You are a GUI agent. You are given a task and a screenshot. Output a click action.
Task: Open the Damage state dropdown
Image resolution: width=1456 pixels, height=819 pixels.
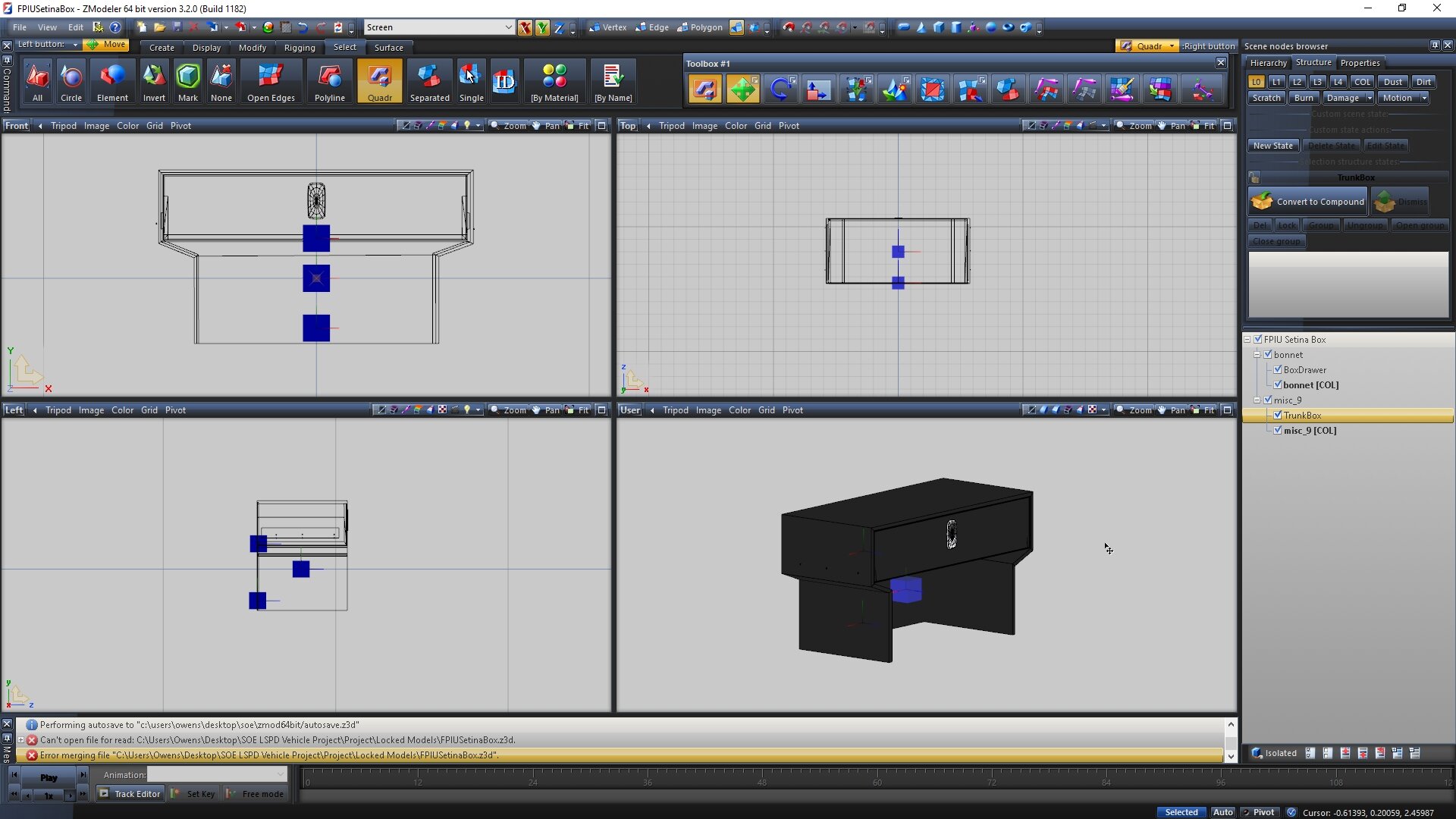1369,98
